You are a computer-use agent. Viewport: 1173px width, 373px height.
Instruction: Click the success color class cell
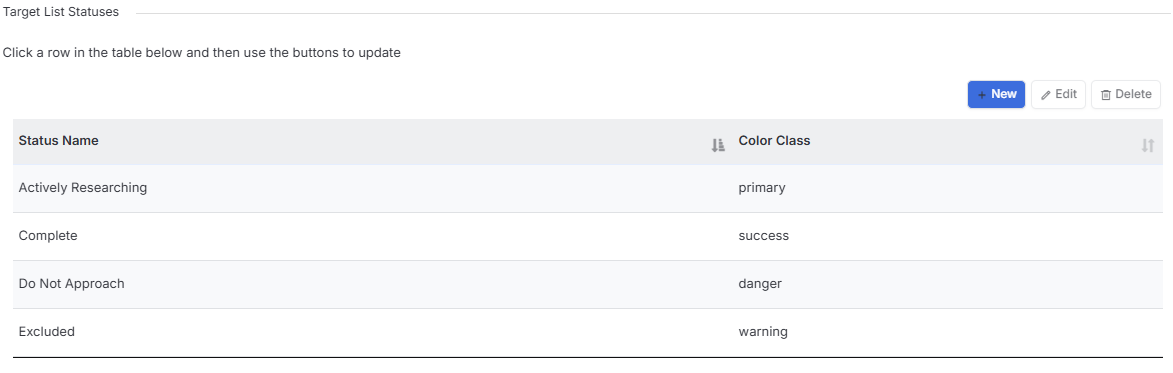[947, 236]
